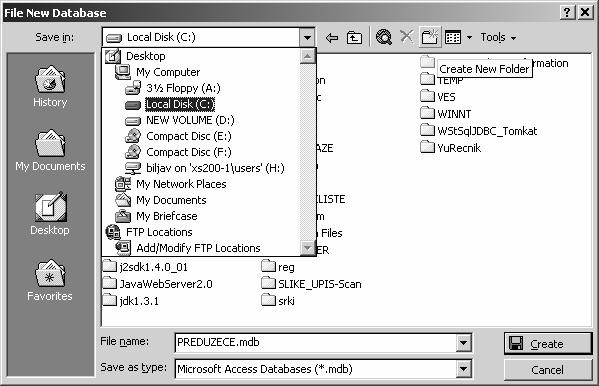Select the reg folder
Viewport: 599px width, 386px height.
(x=278, y=266)
